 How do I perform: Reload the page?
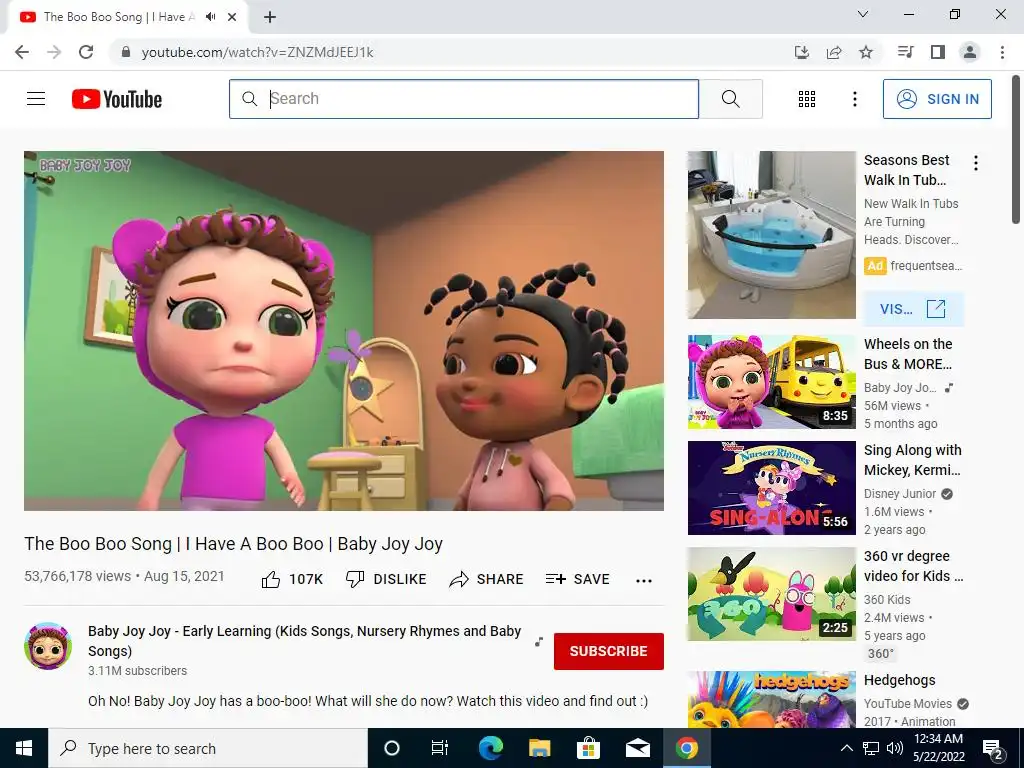coord(86,52)
